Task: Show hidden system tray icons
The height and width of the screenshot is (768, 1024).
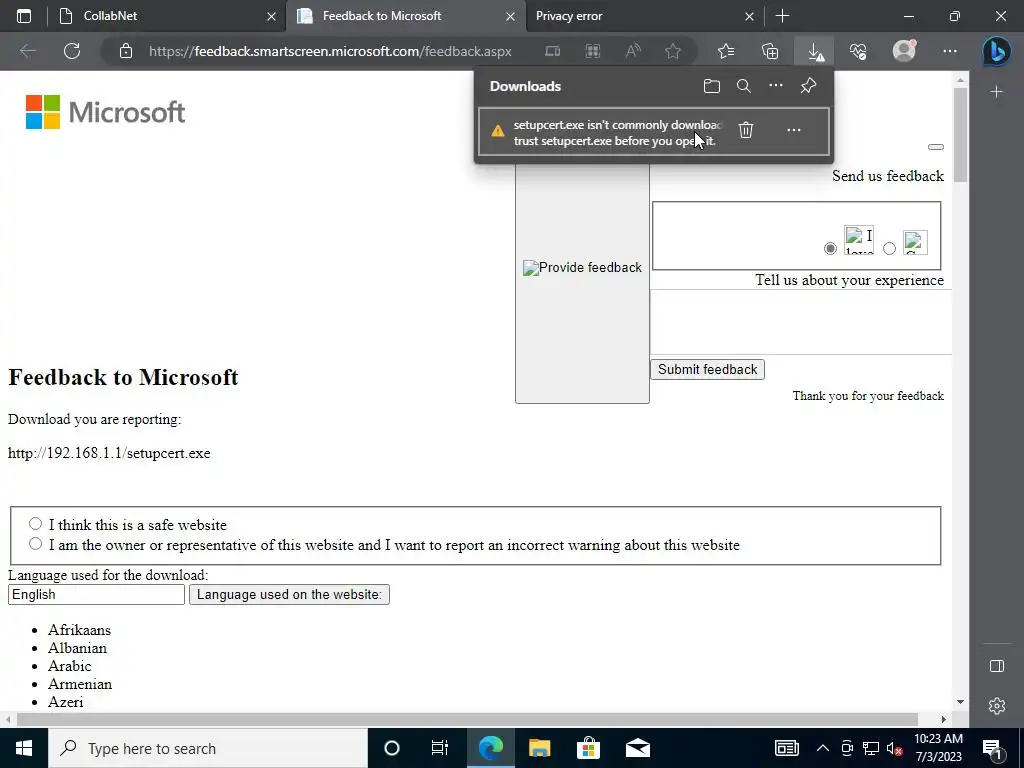Action: (823, 748)
